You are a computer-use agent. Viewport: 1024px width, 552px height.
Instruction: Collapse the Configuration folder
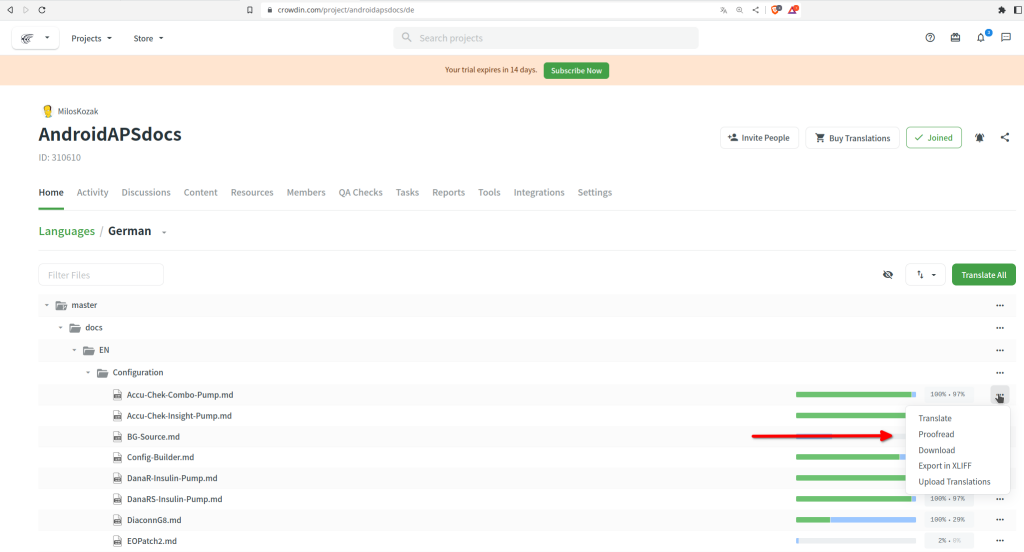[x=88, y=372]
